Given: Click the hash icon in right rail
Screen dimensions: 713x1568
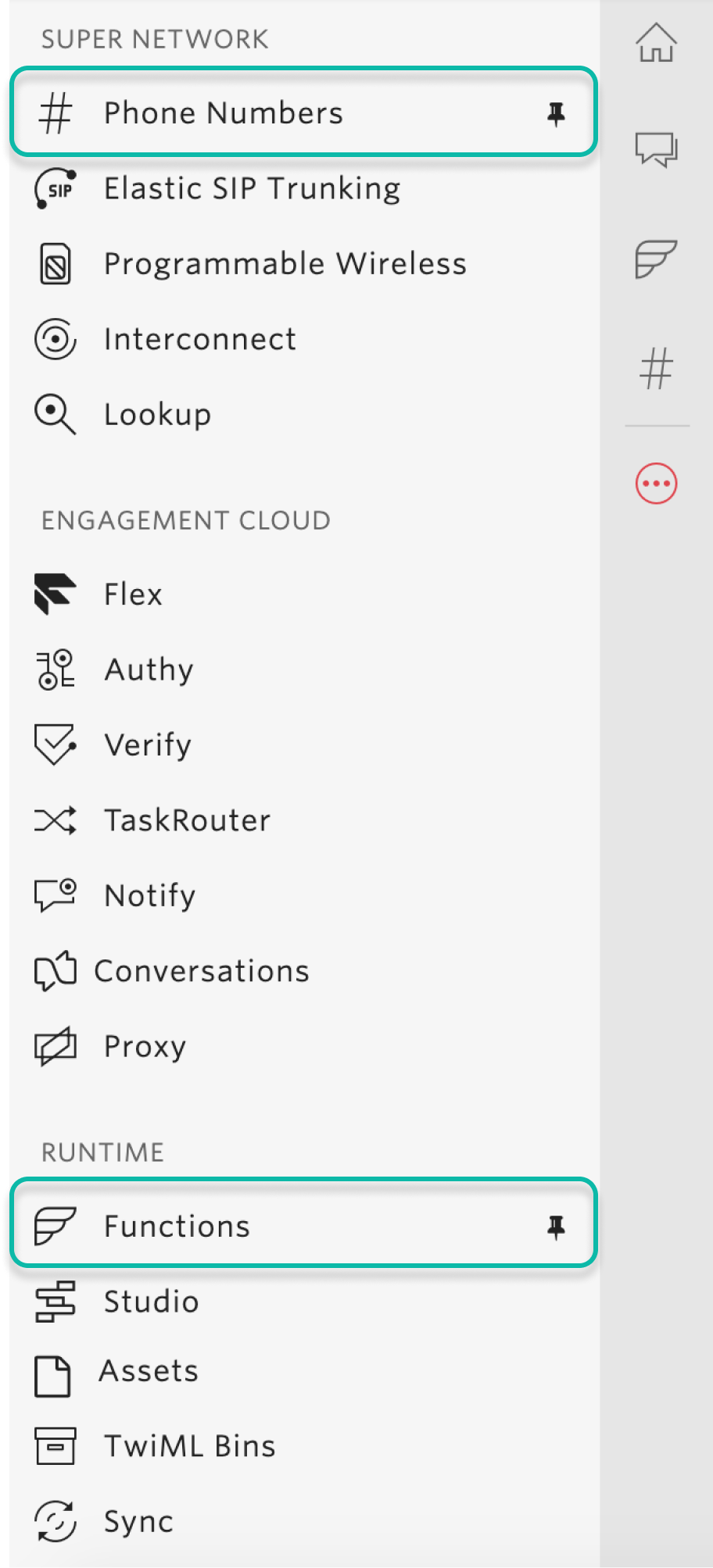Looking at the screenshot, I should tap(656, 369).
